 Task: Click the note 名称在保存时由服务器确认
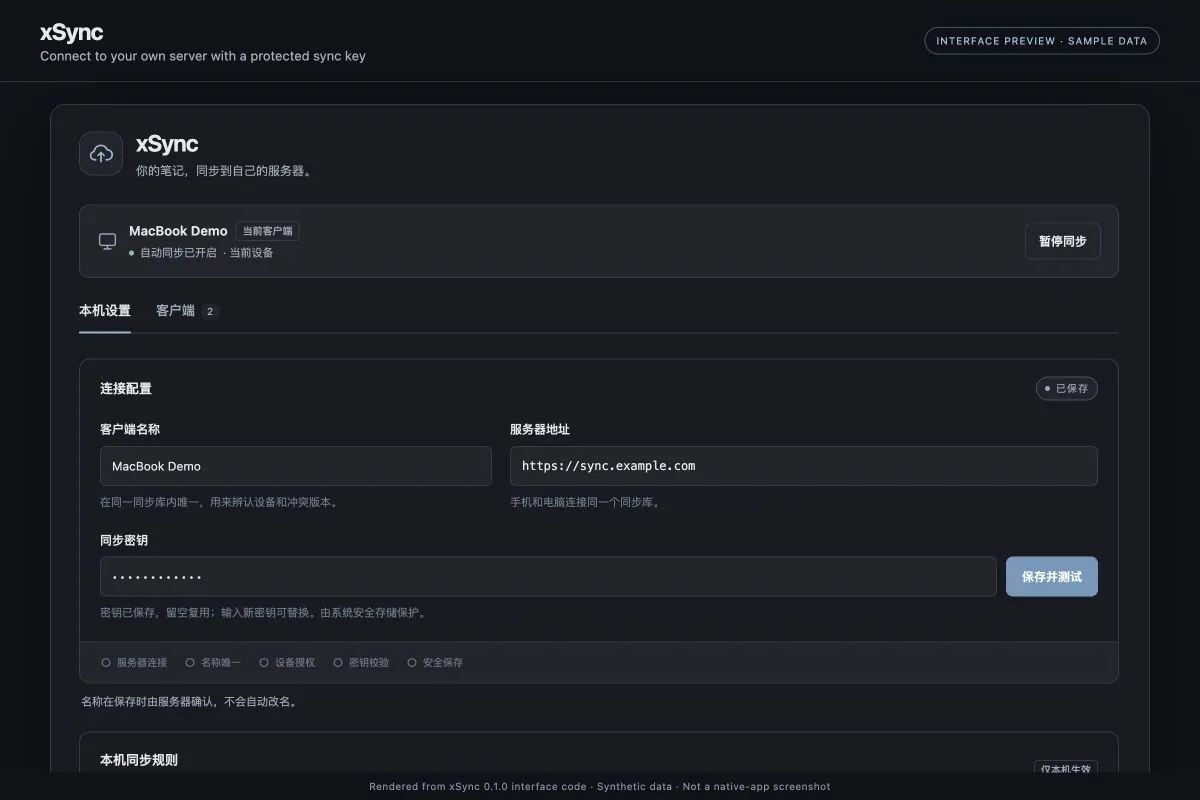point(189,702)
